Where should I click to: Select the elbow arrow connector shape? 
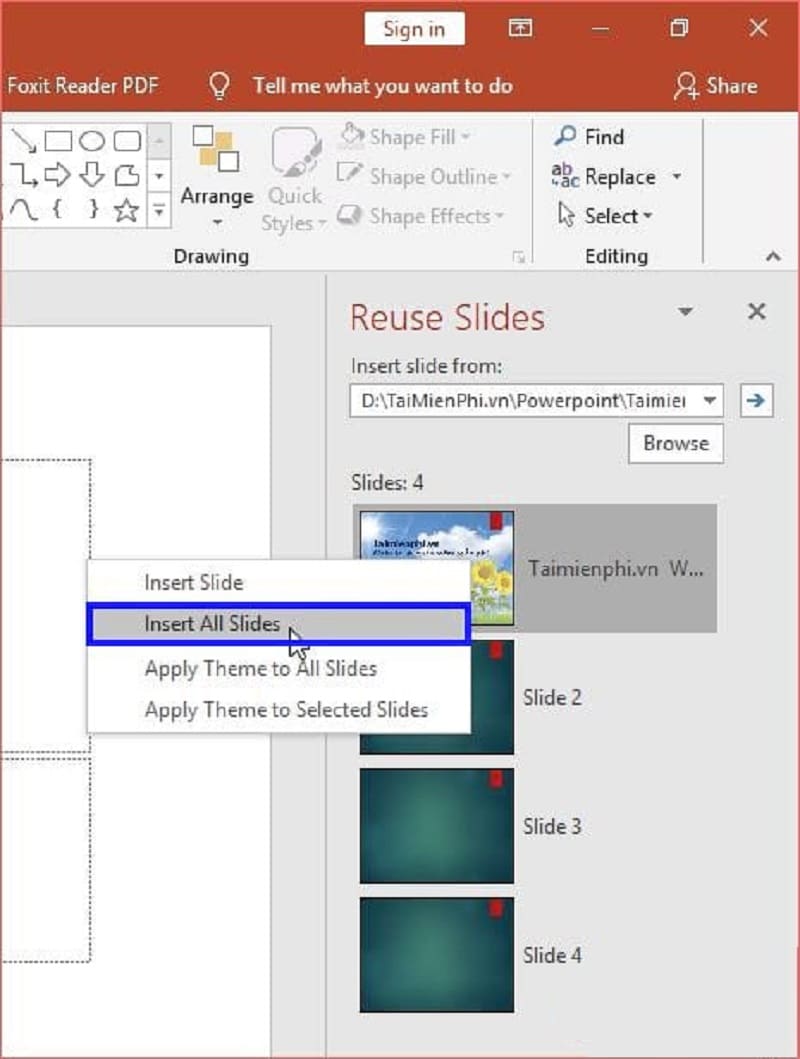coord(24,175)
